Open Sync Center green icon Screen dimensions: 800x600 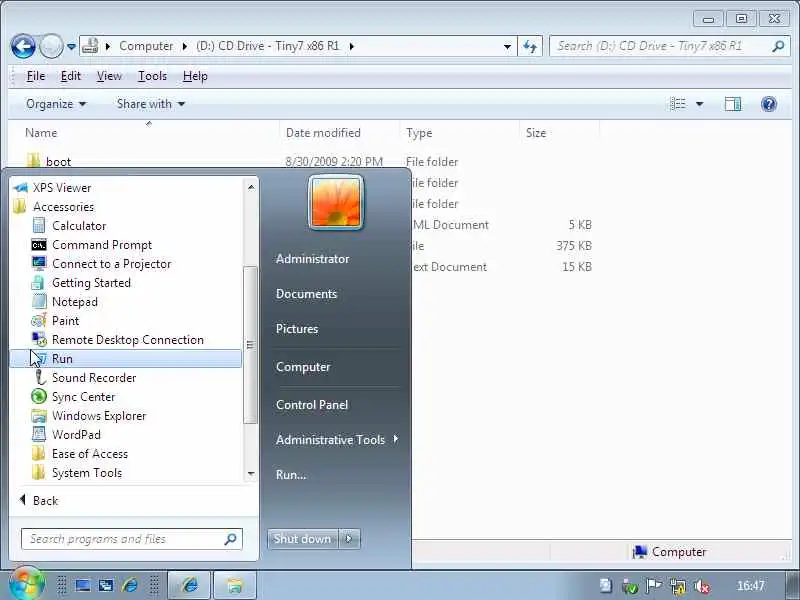39,396
